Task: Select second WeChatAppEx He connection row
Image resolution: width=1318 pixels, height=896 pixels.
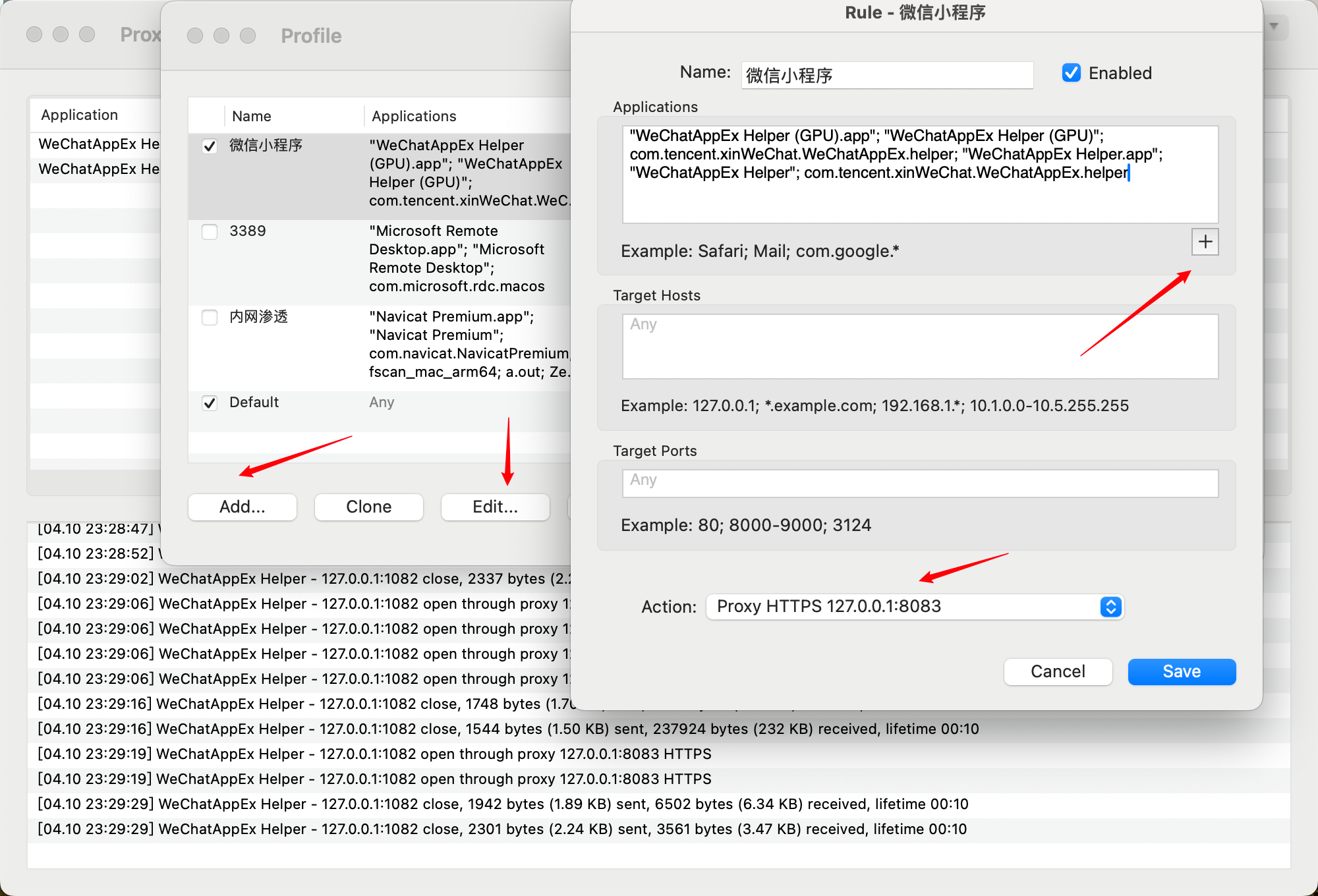Action: tap(96, 169)
